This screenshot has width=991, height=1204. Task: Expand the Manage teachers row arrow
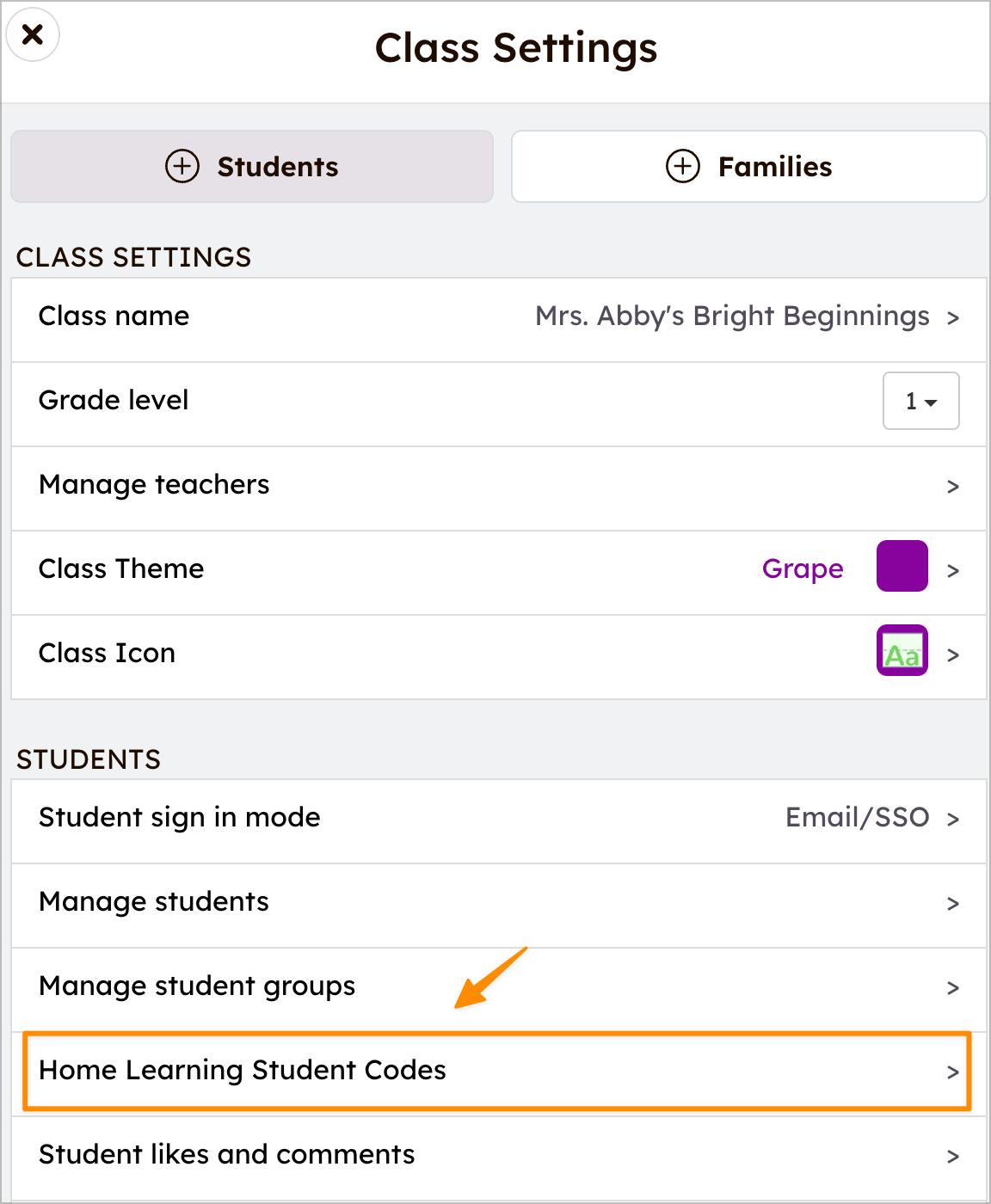[952, 487]
